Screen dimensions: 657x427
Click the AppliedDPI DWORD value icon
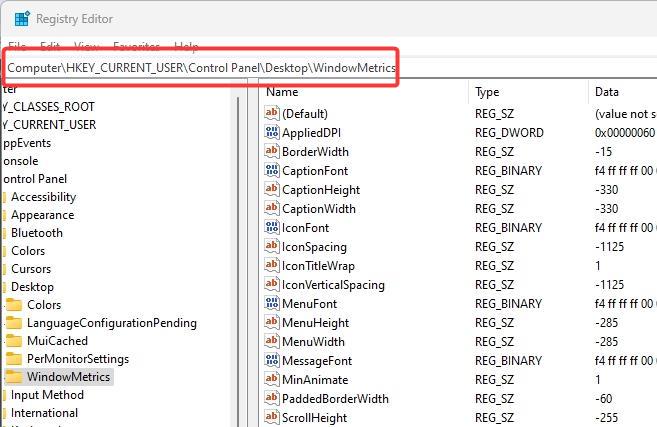(x=272, y=132)
